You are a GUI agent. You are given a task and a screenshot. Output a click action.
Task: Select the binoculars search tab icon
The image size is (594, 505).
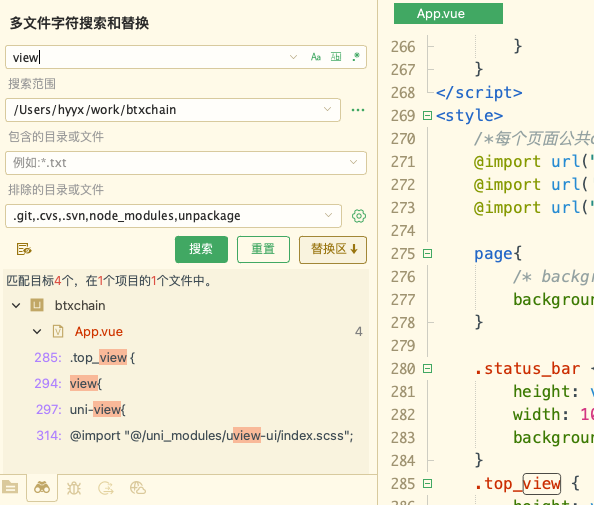point(42,488)
